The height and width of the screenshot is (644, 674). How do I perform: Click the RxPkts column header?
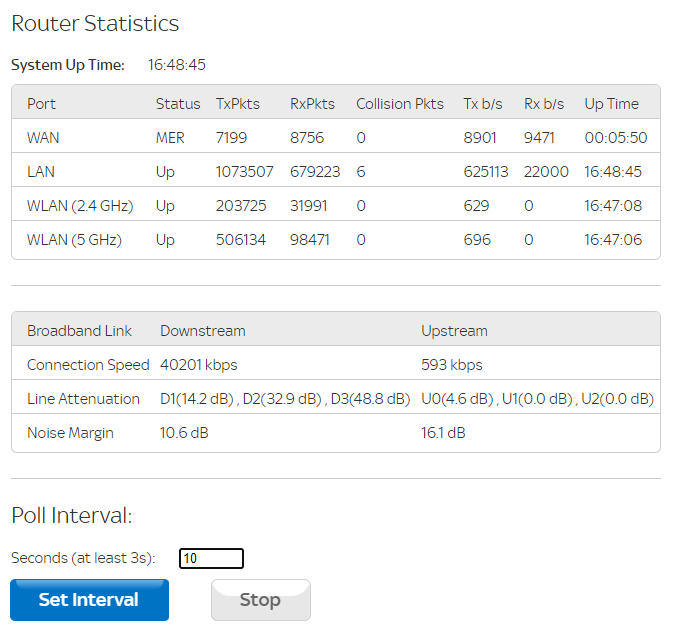312,104
